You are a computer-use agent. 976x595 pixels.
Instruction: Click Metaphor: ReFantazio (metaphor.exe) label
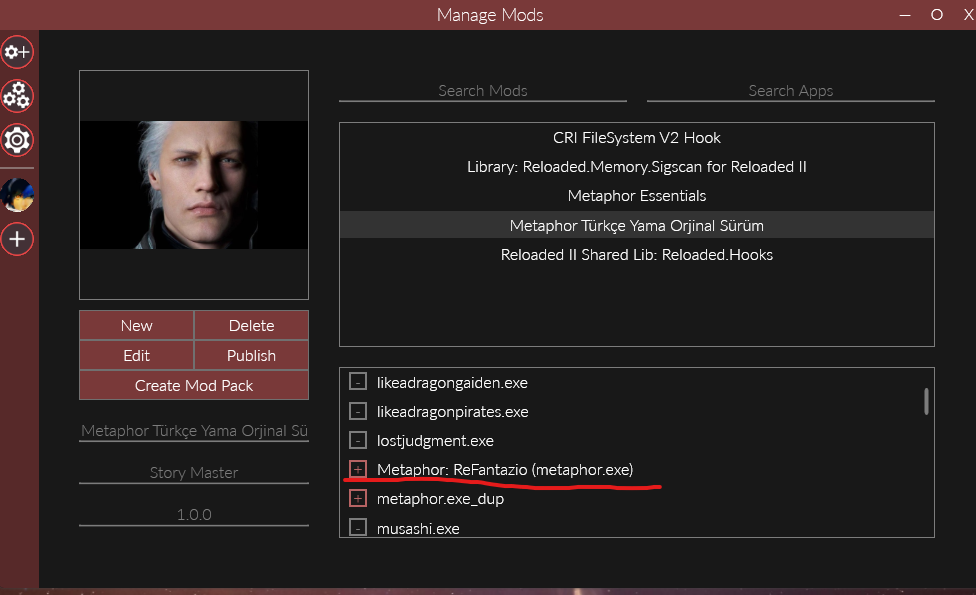click(x=505, y=469)
